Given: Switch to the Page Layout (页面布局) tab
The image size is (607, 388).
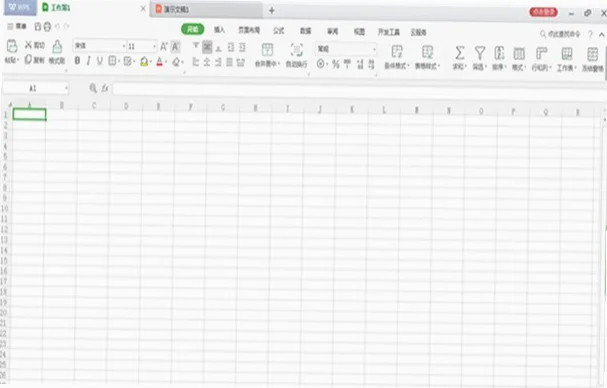Looking at the screenshot, I should pyautogui.click(x=249, y=30).
